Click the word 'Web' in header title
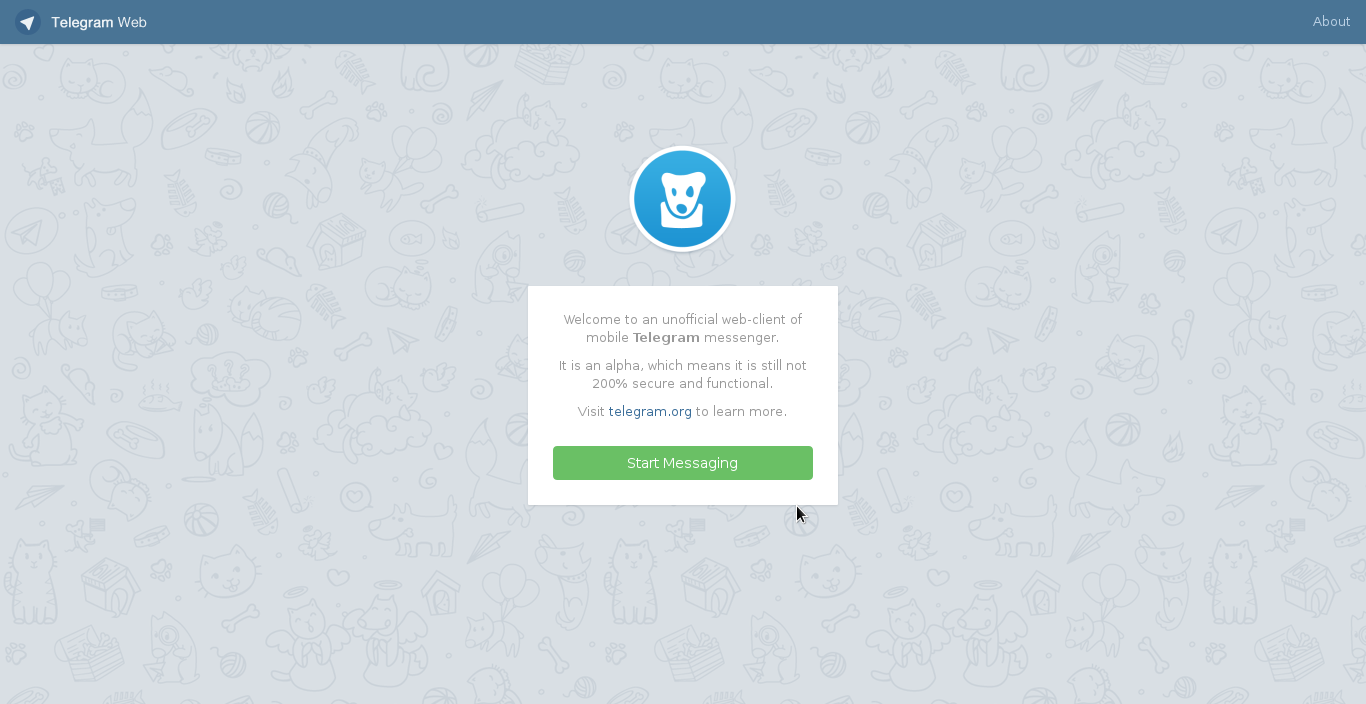1366x704 pixels. pyautogui.click(x=132, y=22)
